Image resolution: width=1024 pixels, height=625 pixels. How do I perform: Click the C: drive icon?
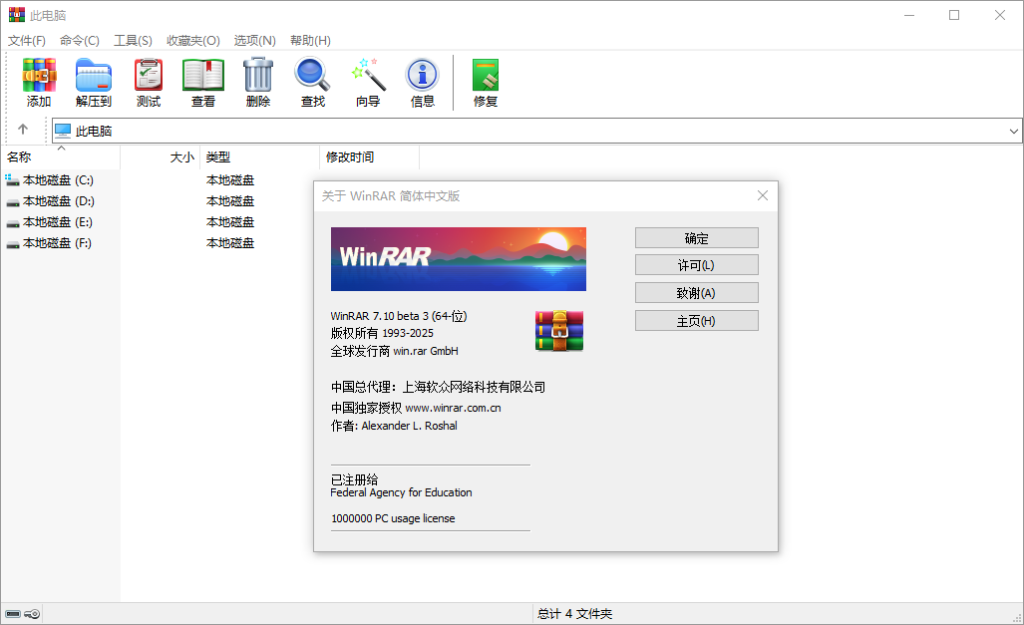pos(12,180)
